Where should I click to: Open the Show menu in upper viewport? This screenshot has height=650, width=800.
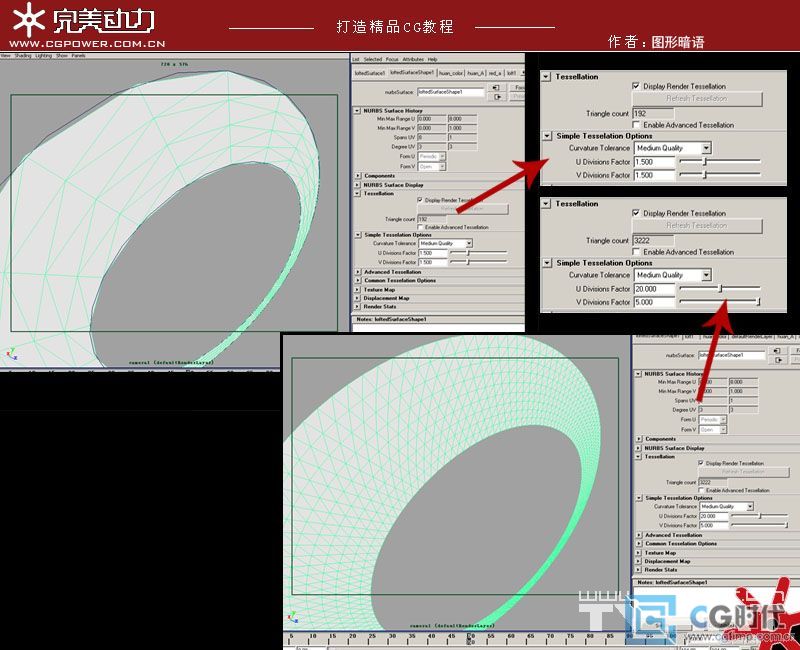point(62,56)
